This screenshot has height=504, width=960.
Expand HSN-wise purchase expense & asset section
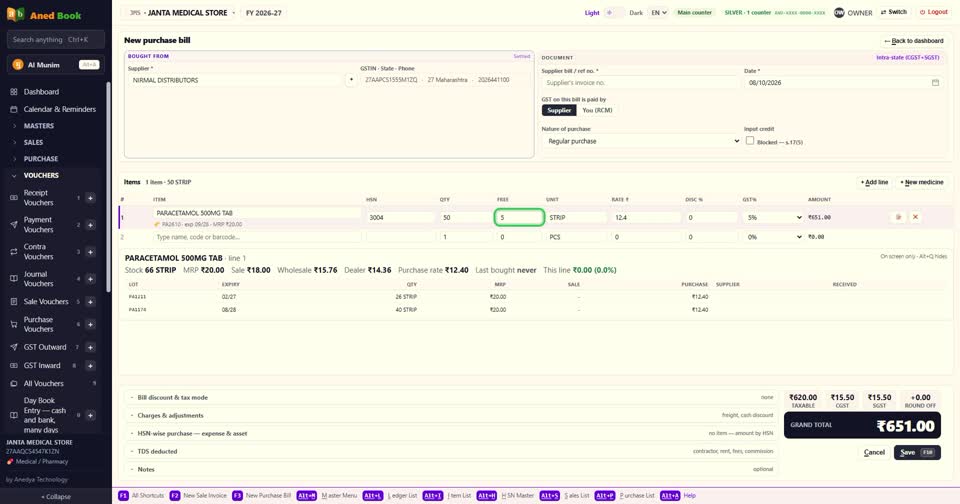(451, 434)
